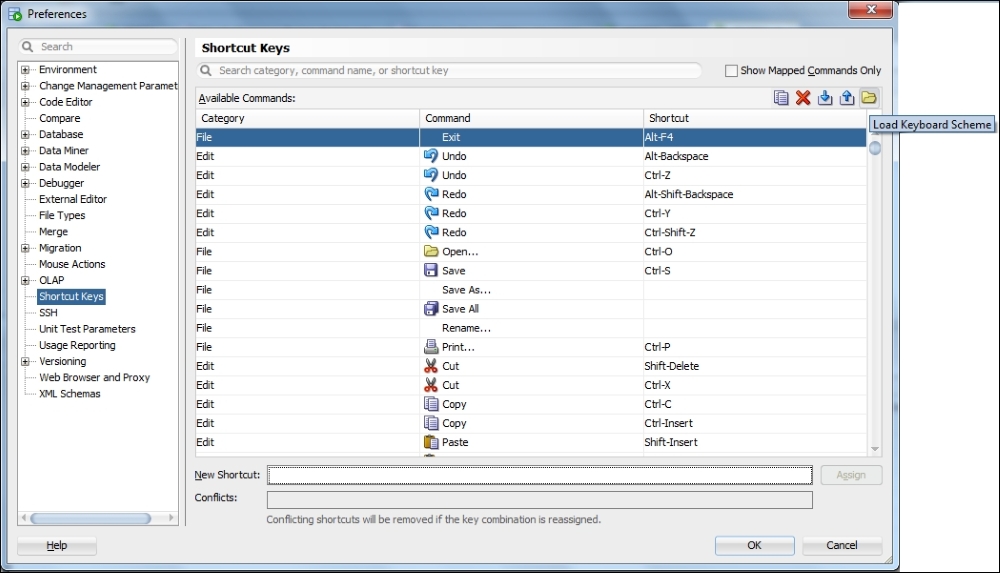Expand the Database tree node
The height and width of the screenshot is (573, 1000).
(25, 134)
